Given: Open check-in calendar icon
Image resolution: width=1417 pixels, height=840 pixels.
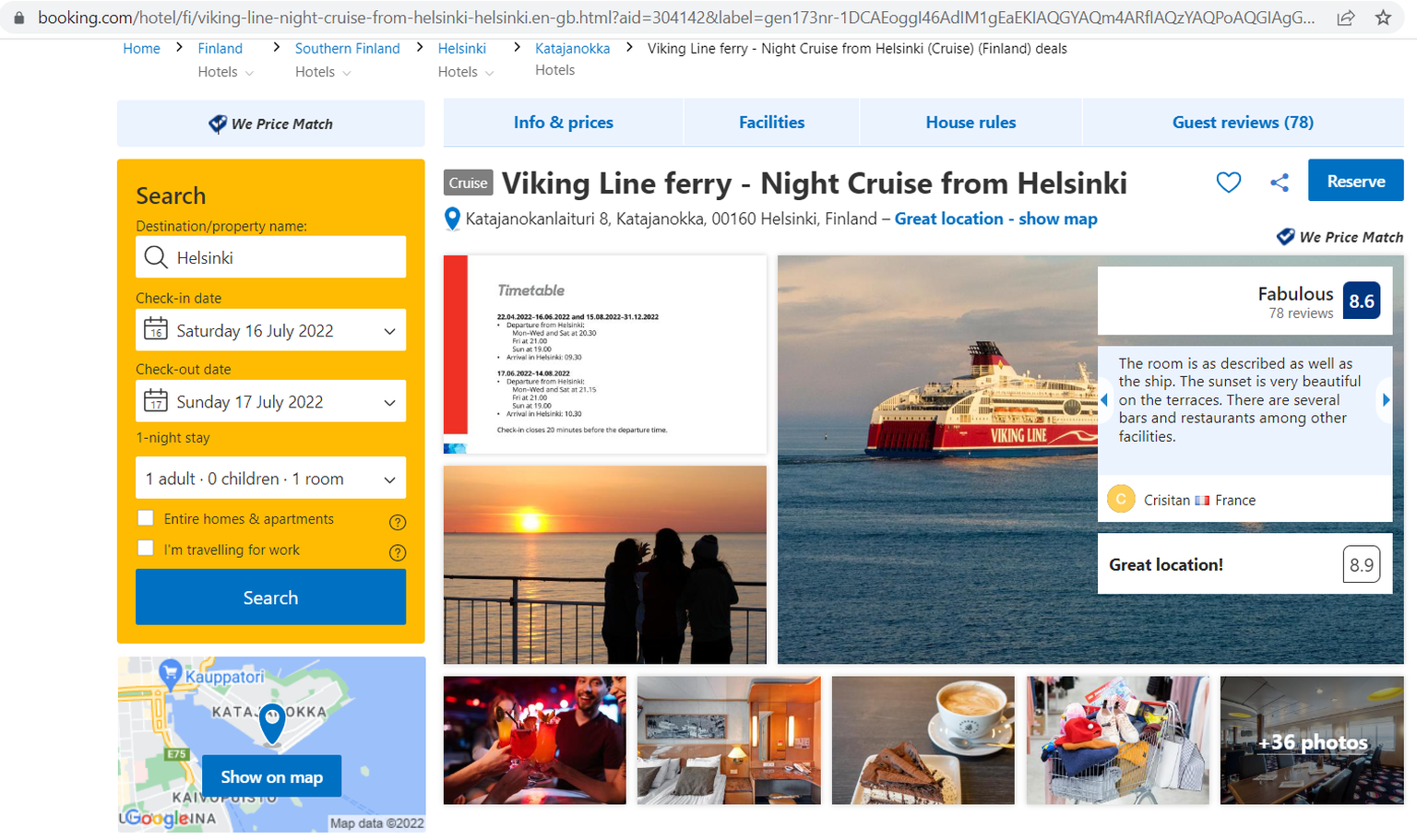Looking at the screenshot, I should pos(156,329).
